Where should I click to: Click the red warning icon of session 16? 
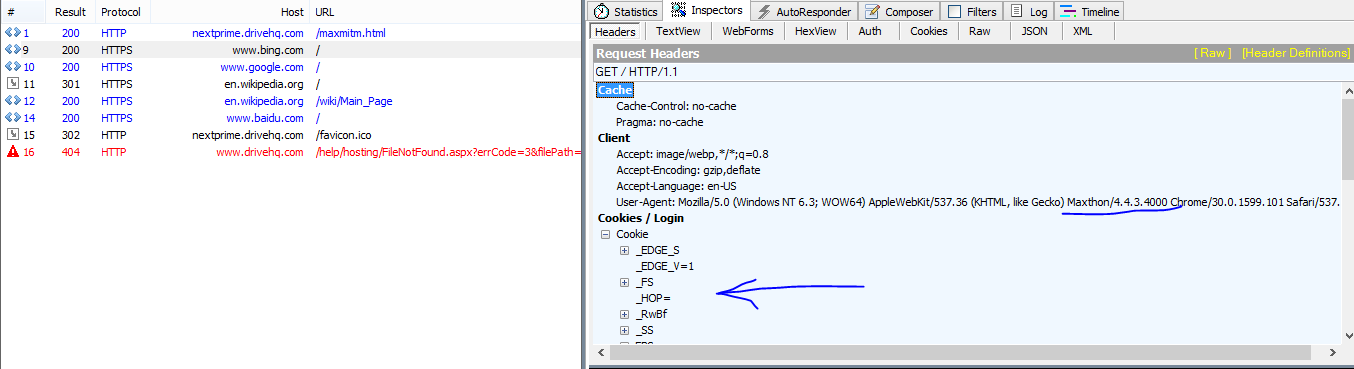click(x=12, y=152)
